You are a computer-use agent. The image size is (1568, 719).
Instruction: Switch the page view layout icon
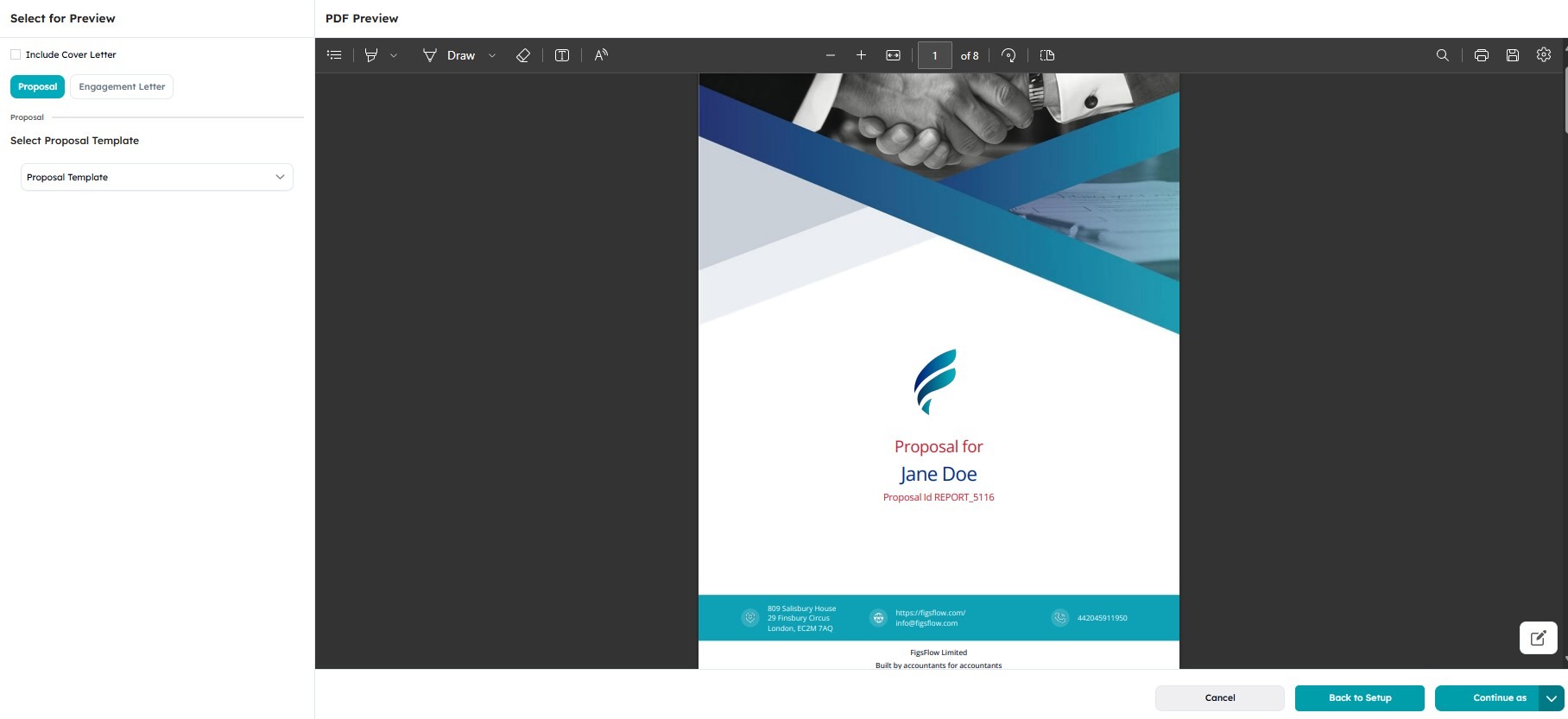tap(1047, 55)
